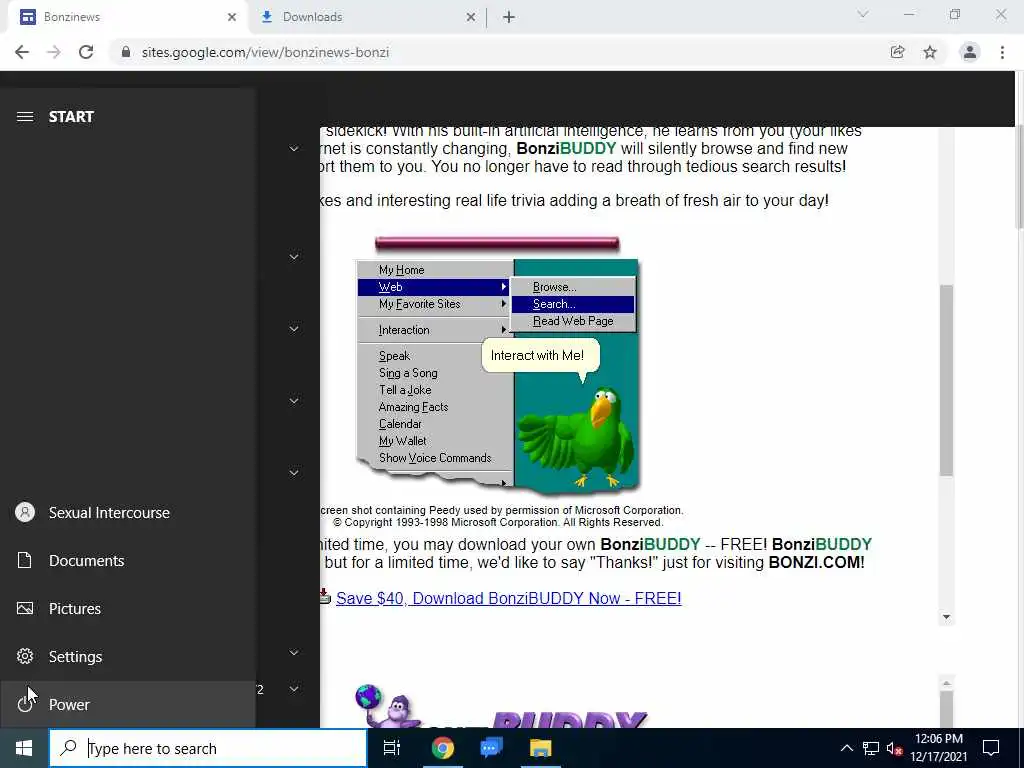The height and width of the screenshot is (768, 1024).
Task: Go forward in browser history
Action: pos(54,52)
